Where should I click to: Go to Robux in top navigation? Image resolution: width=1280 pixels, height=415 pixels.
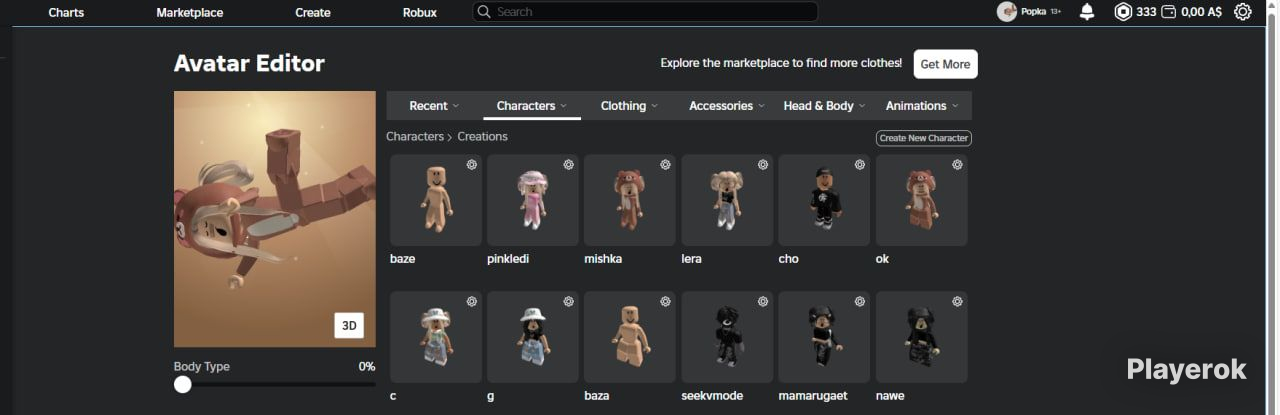[419, 12]
